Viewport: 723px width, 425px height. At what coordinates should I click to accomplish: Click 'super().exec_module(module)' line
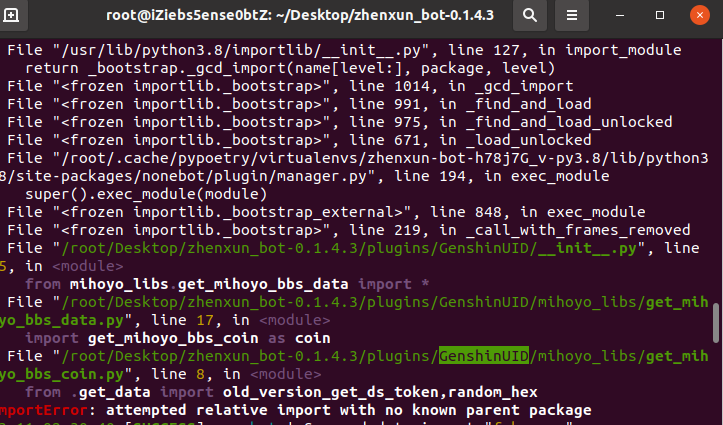coord(146,194)
